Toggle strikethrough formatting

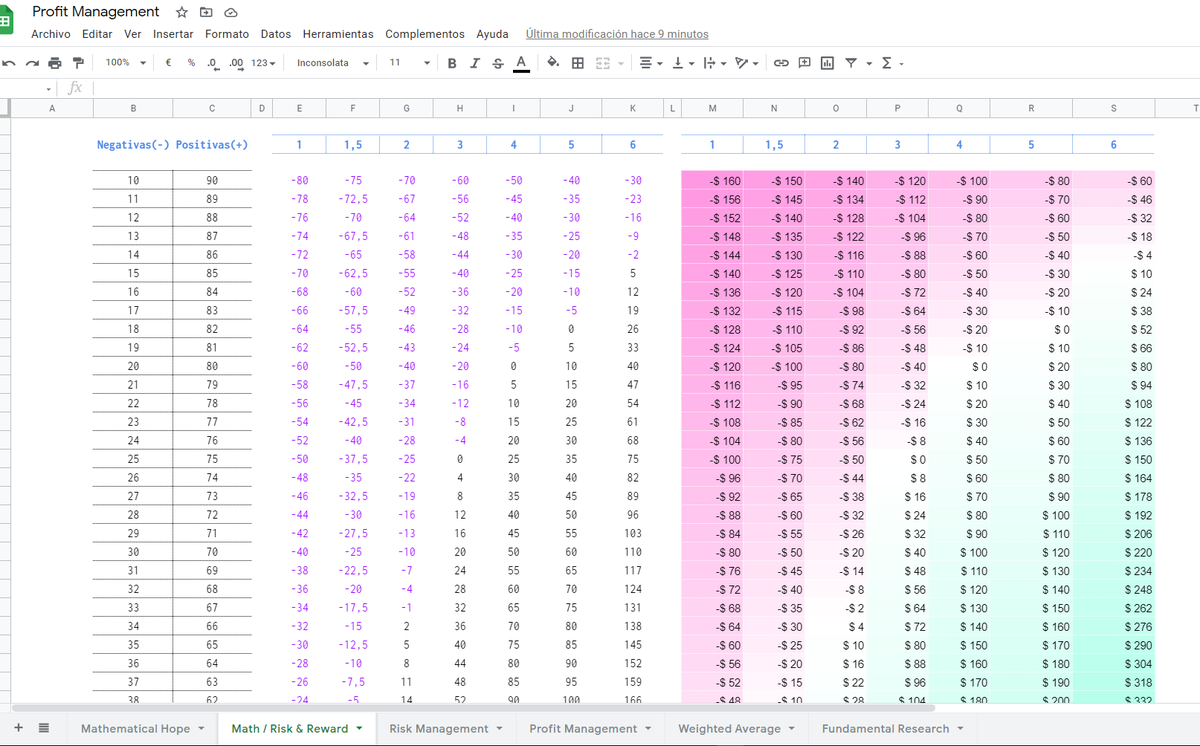[x=497, y=63]
